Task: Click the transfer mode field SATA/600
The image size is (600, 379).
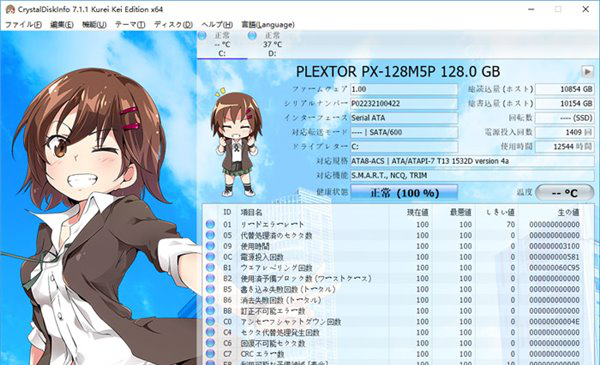Action: [404, 132]
